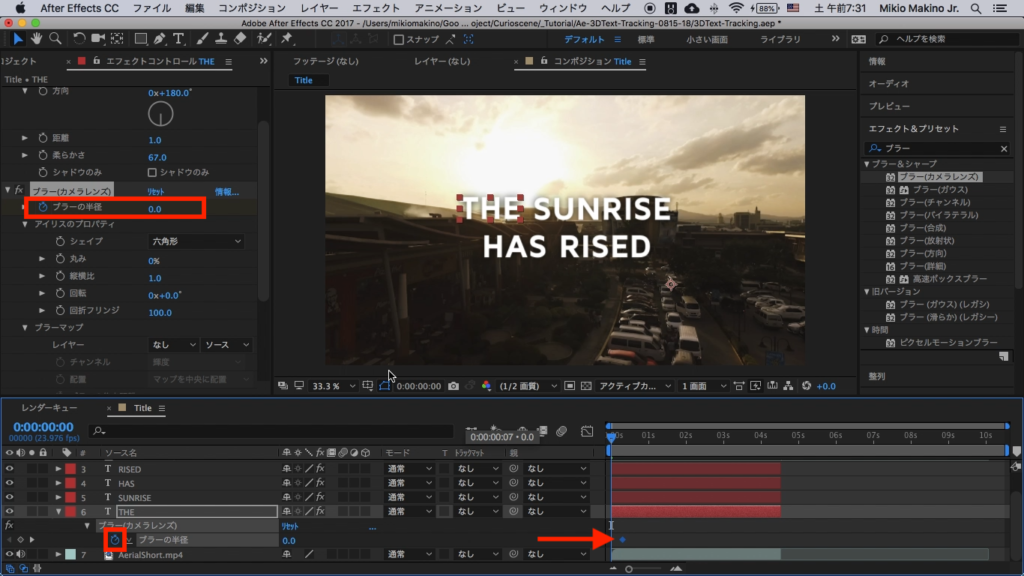
Task: Enable the スナップ checkbox
Action: (399, 40)
